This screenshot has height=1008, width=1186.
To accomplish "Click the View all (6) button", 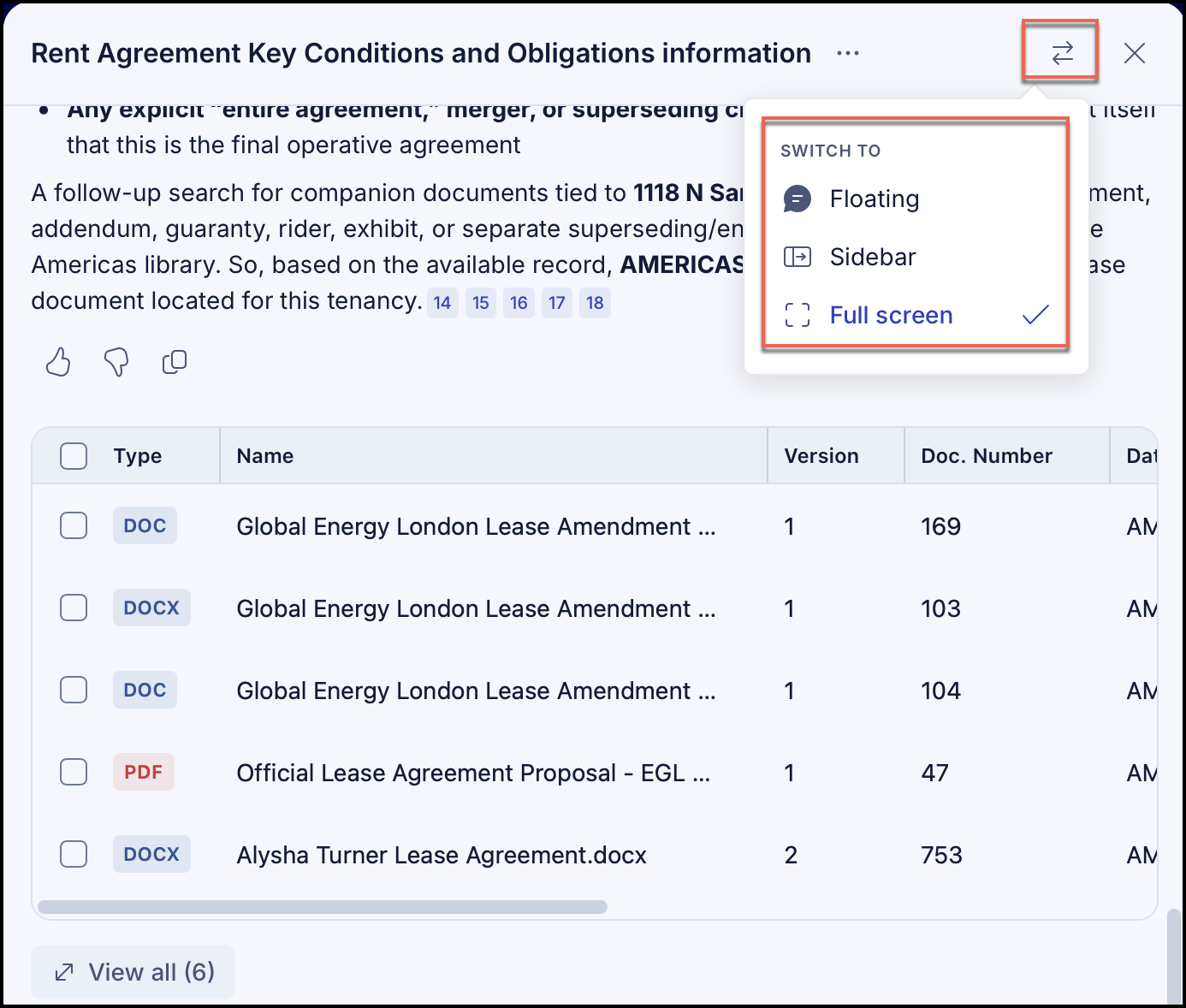I will (133, 972).
